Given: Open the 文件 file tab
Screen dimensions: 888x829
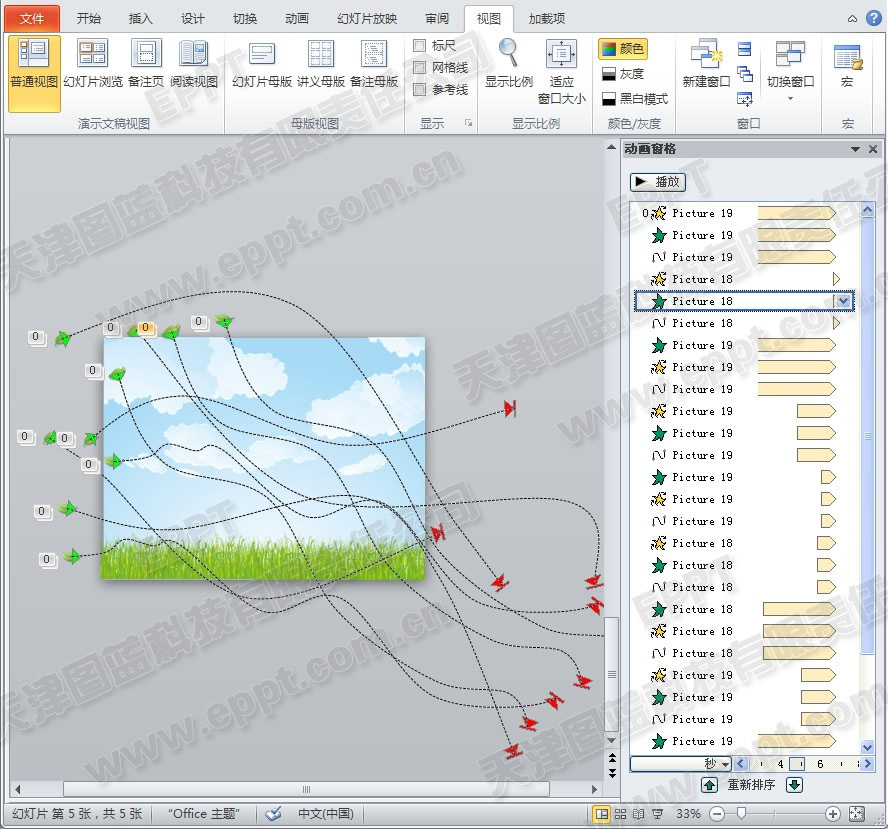Looking at the screenshot, I should coord(32,19).
